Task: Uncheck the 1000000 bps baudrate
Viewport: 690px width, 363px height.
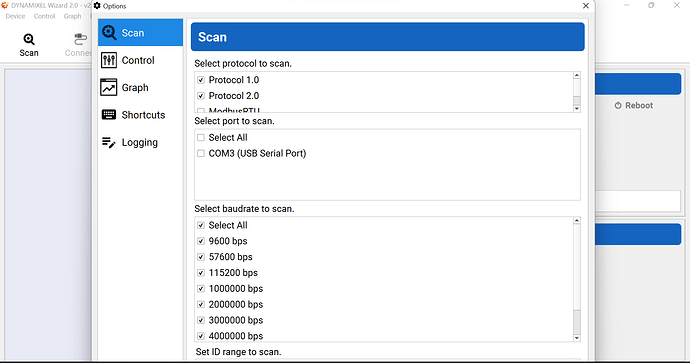Action: [201, 289]
